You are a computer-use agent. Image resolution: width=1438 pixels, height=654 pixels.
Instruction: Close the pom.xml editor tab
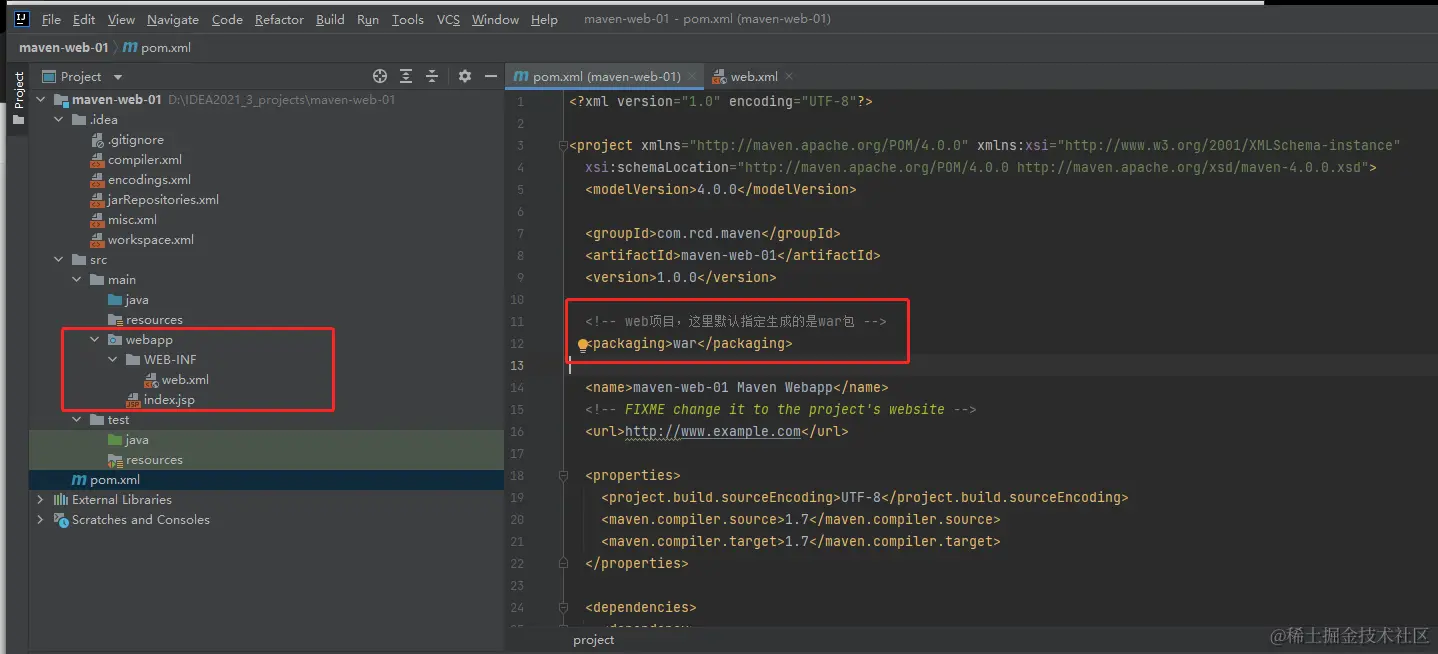[x=692, y=76]
